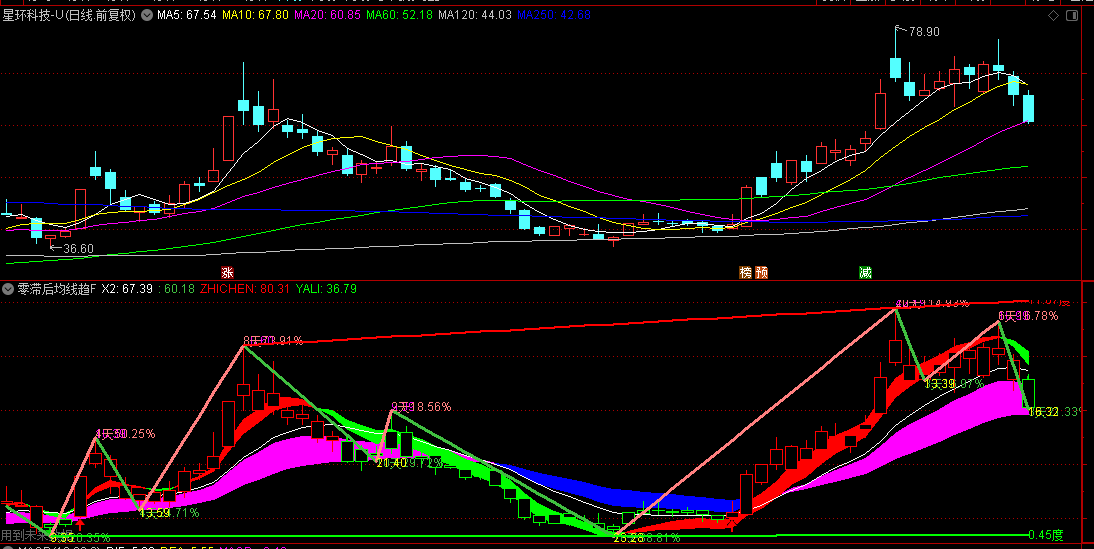
Task: Expand dropdown beside 零滞后均线趋F indicator
Action: pos(8,288)
